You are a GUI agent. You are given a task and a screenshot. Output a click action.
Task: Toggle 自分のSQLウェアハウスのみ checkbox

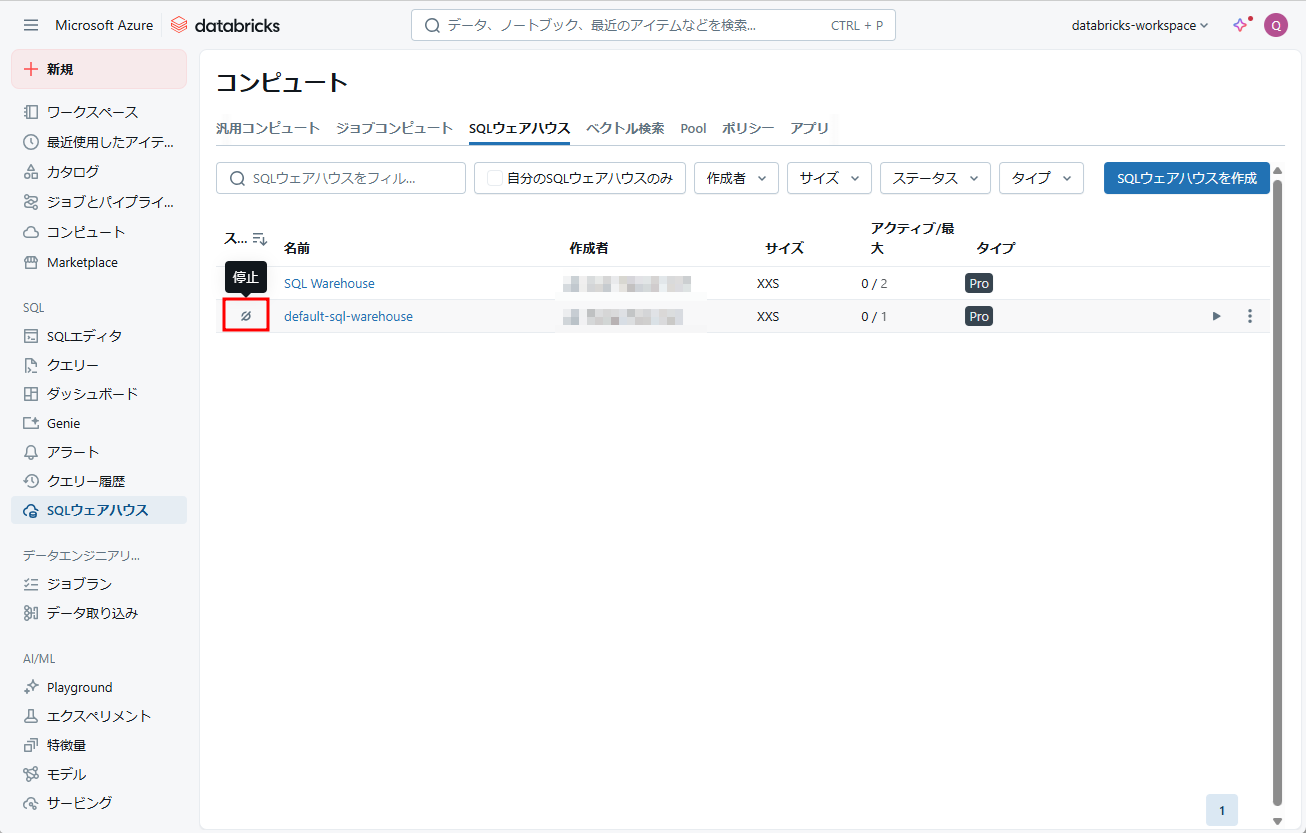(x=495, y=178)
